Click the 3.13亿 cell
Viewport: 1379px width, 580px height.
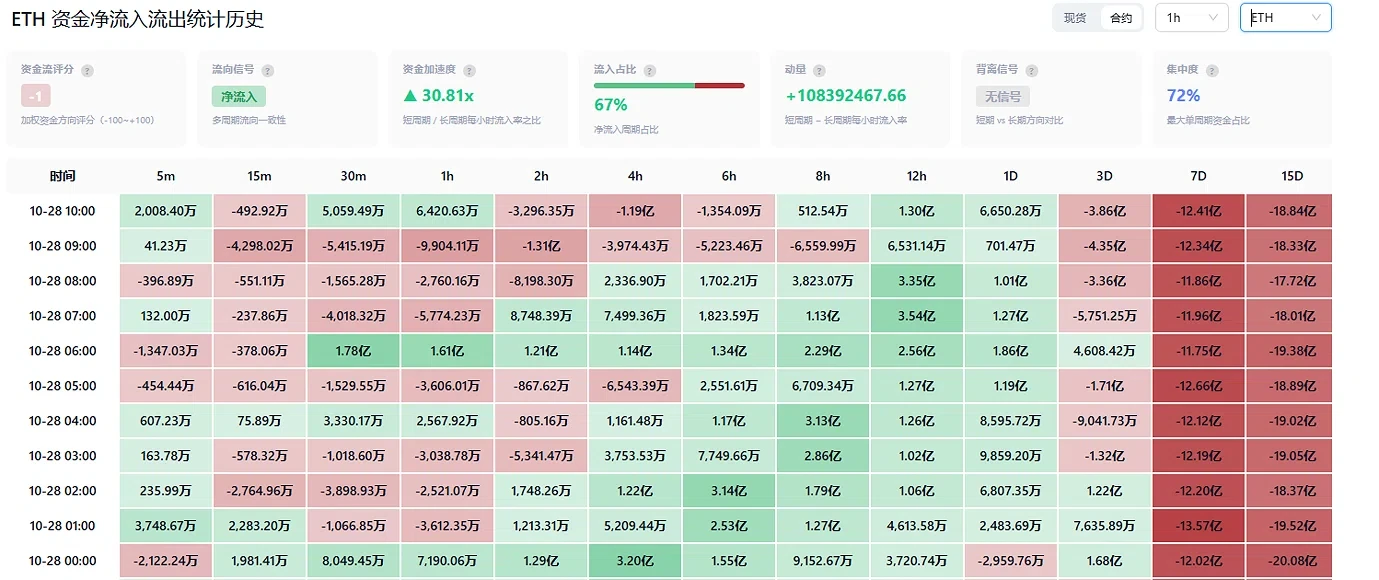point(823,421)
